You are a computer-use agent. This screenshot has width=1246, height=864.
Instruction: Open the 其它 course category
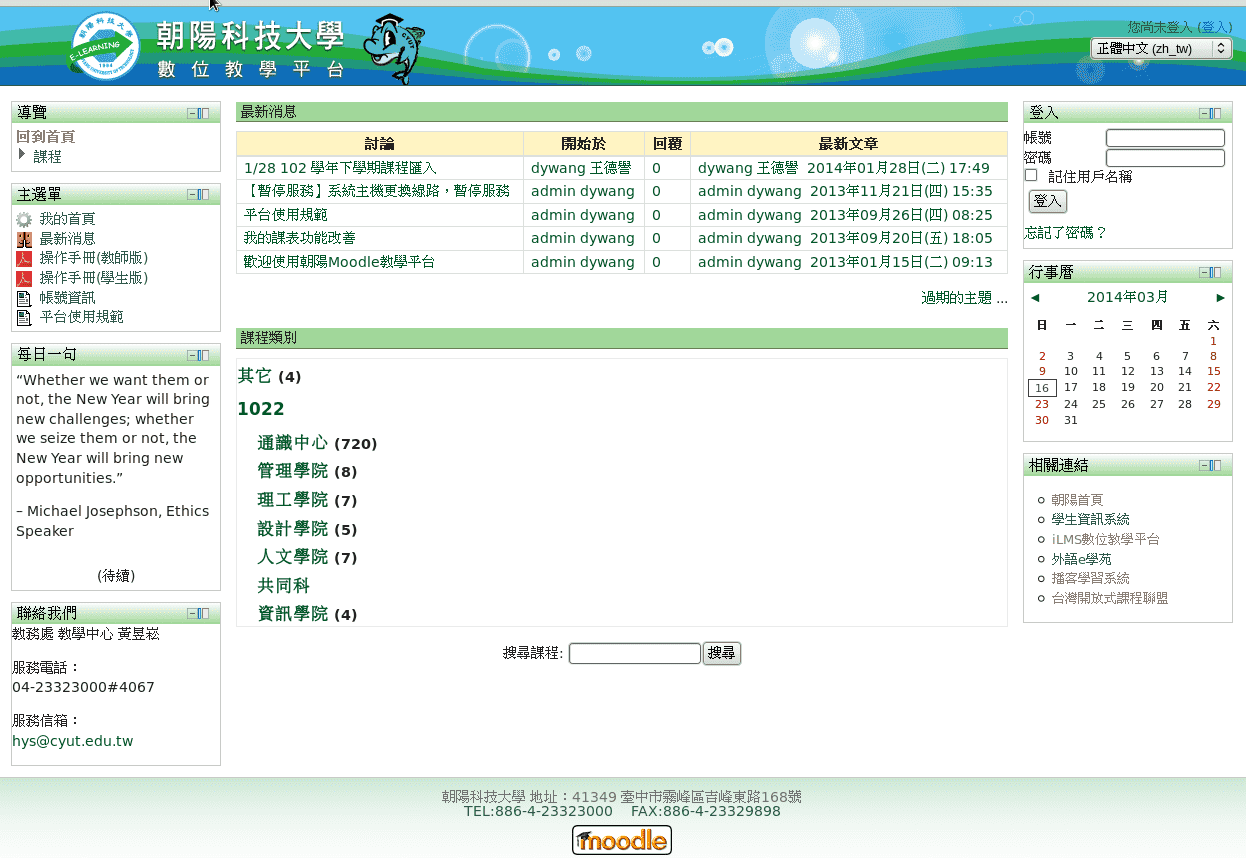(x=255, y=376)
